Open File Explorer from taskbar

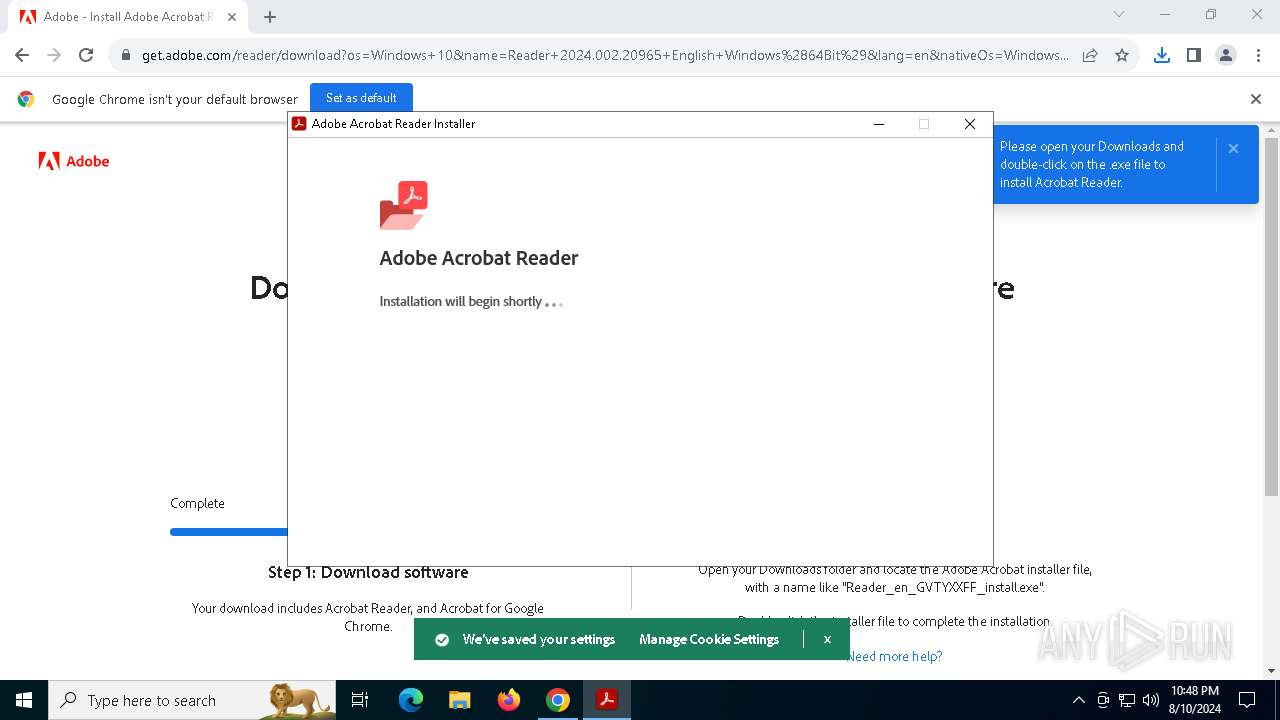(459, 700)
